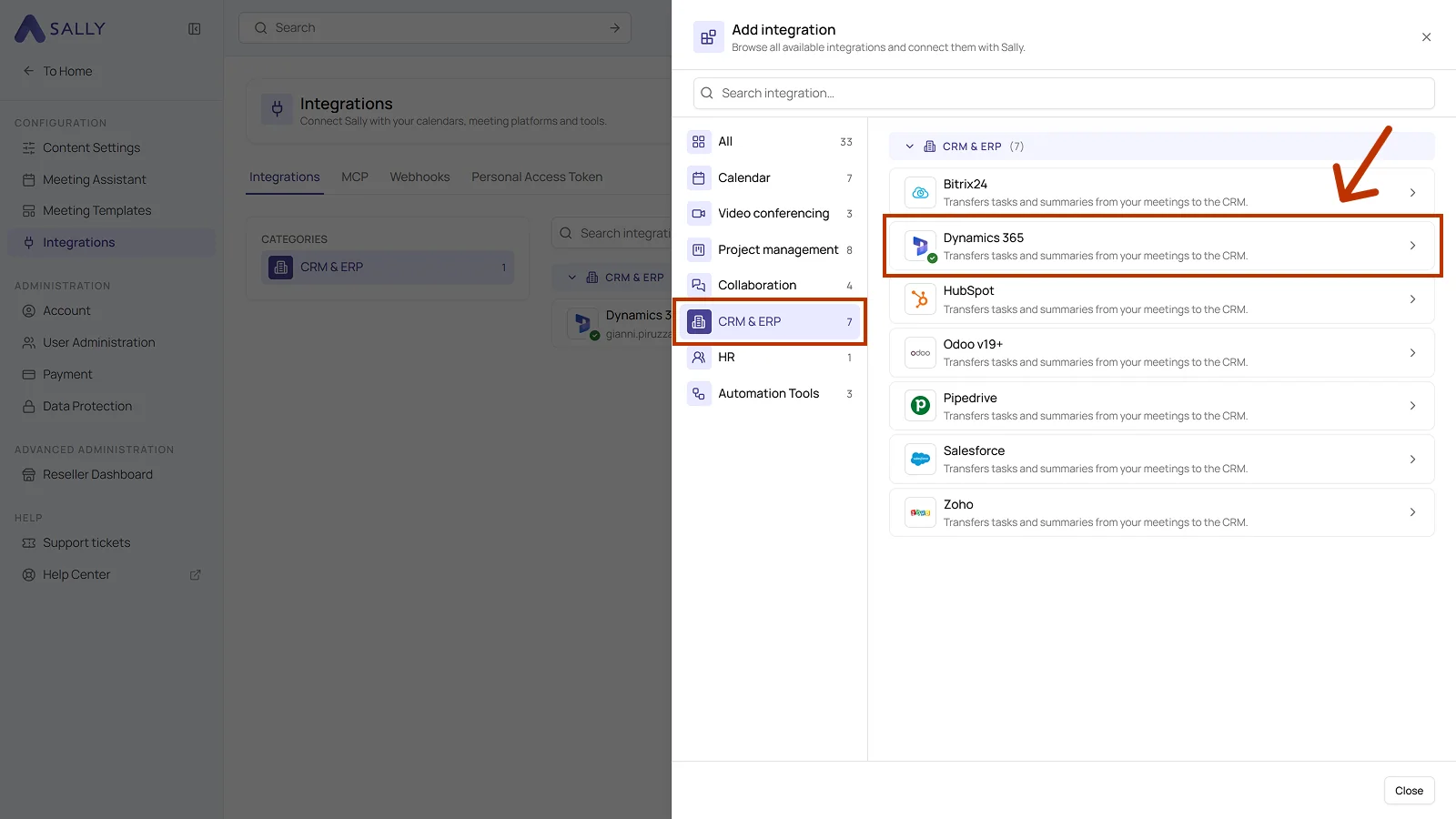
Task: Click the background page Search integrations field
Action: (612, 233)
